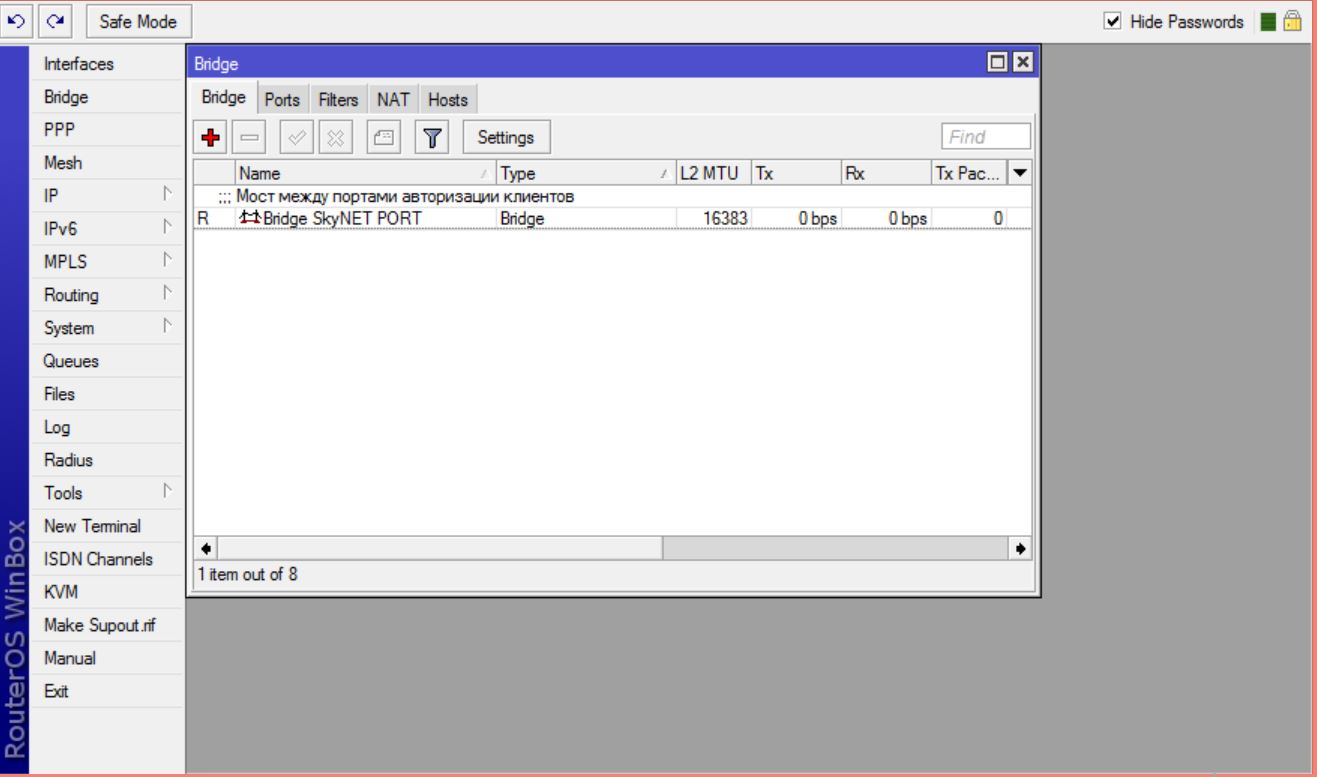The image size is (1317, 777).
Task: Click the '1 item out of 8' status text
Action: point(246,575)
